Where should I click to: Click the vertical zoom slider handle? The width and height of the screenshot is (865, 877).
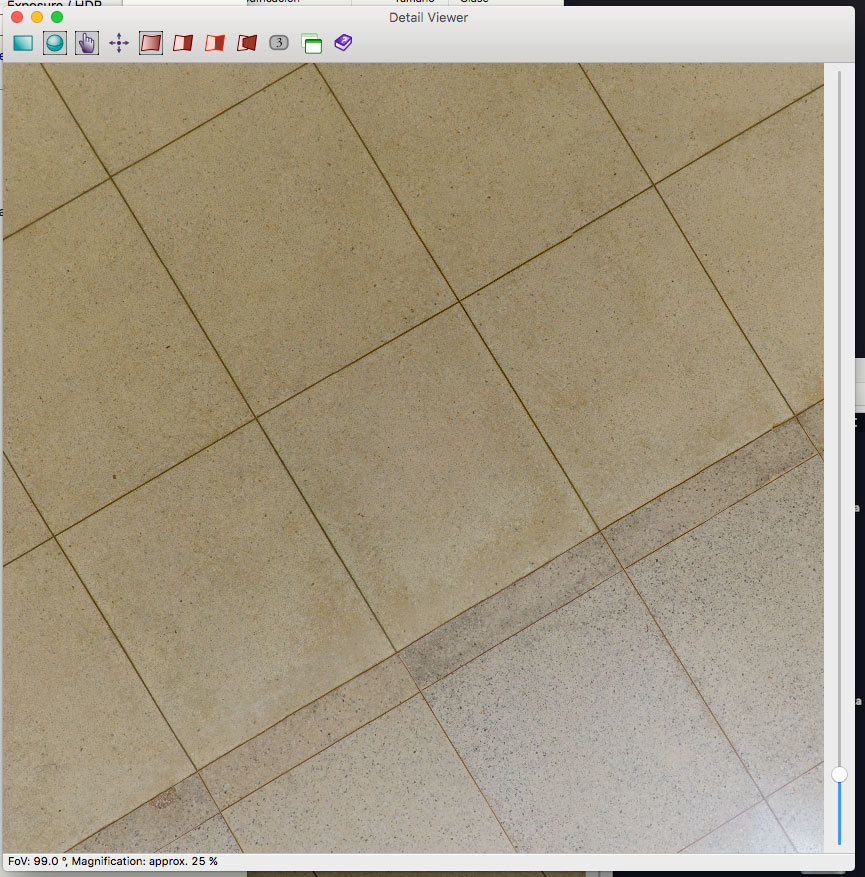click(x=839, y=774)
